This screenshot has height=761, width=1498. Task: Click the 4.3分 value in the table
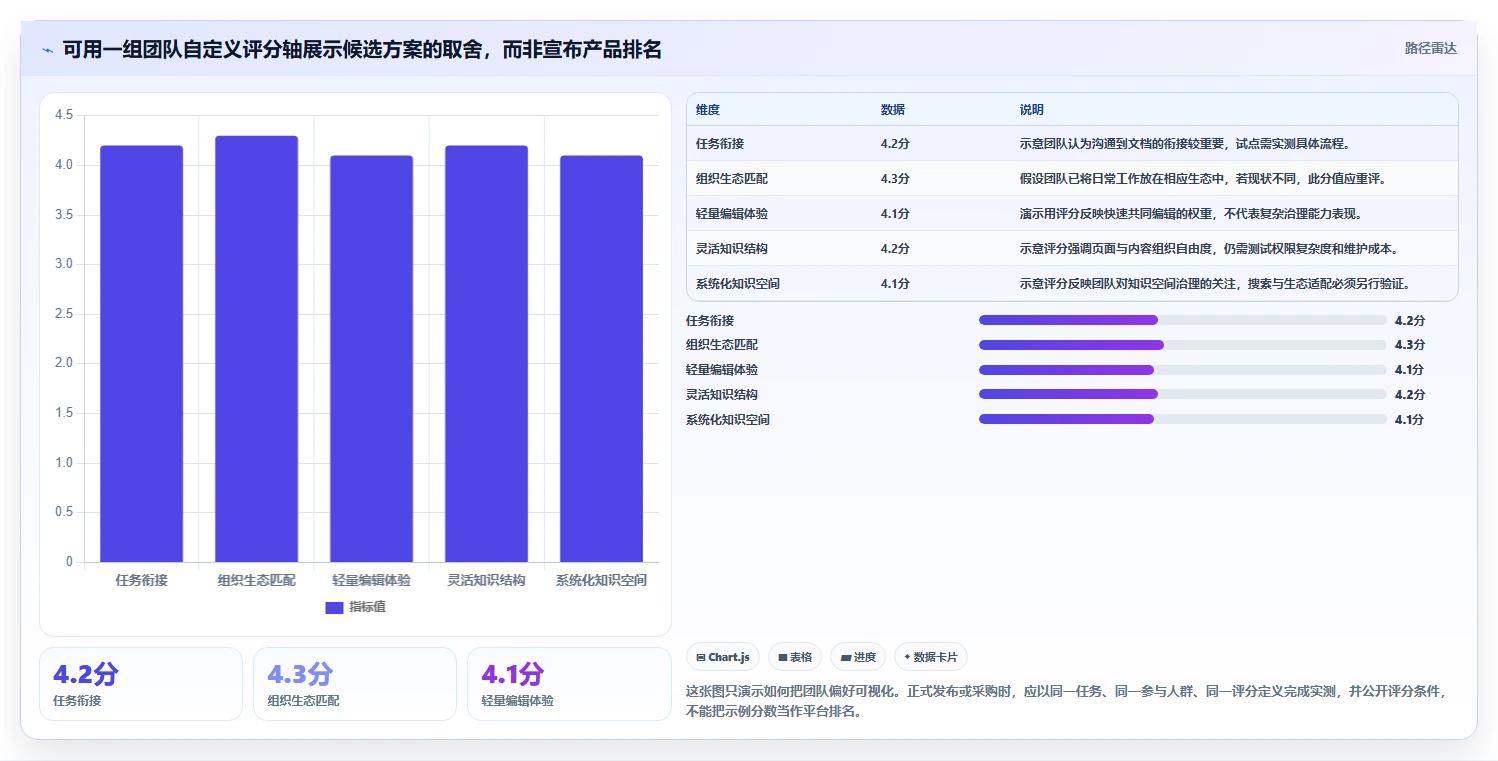pyautogui.click(x=895, y=179)
